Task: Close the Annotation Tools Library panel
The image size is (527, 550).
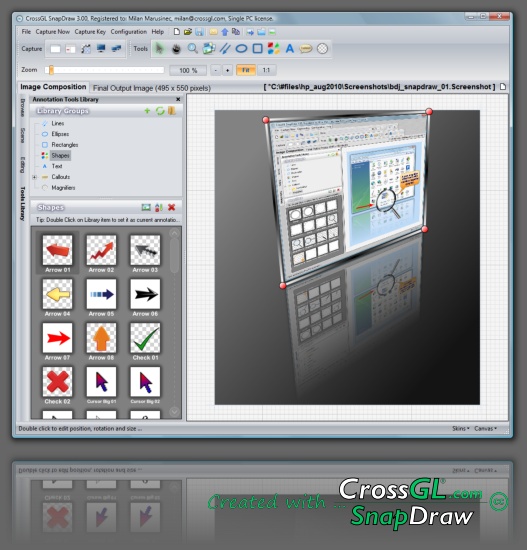Action: [x=178, y=99]
